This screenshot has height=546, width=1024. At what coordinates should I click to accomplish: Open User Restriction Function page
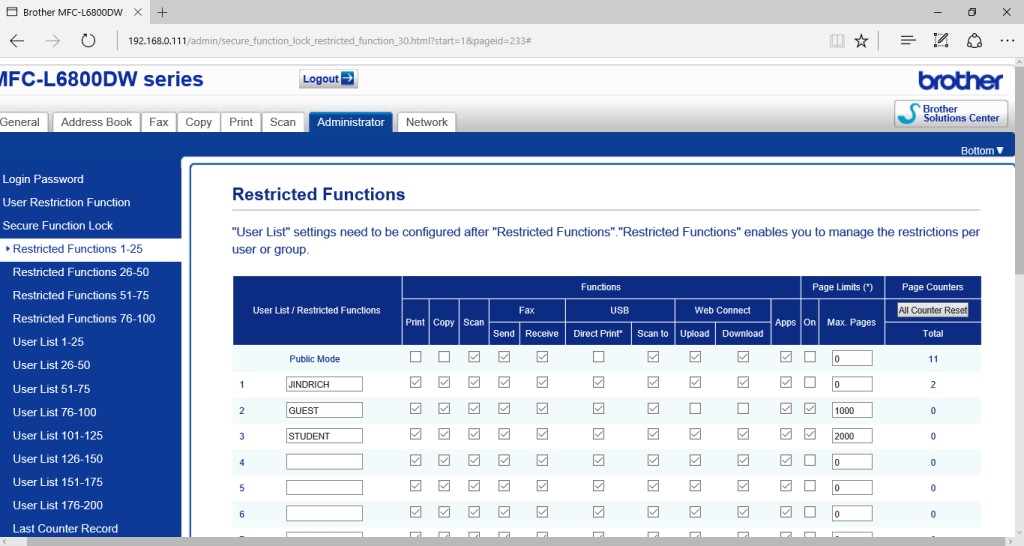coord(66,202)
